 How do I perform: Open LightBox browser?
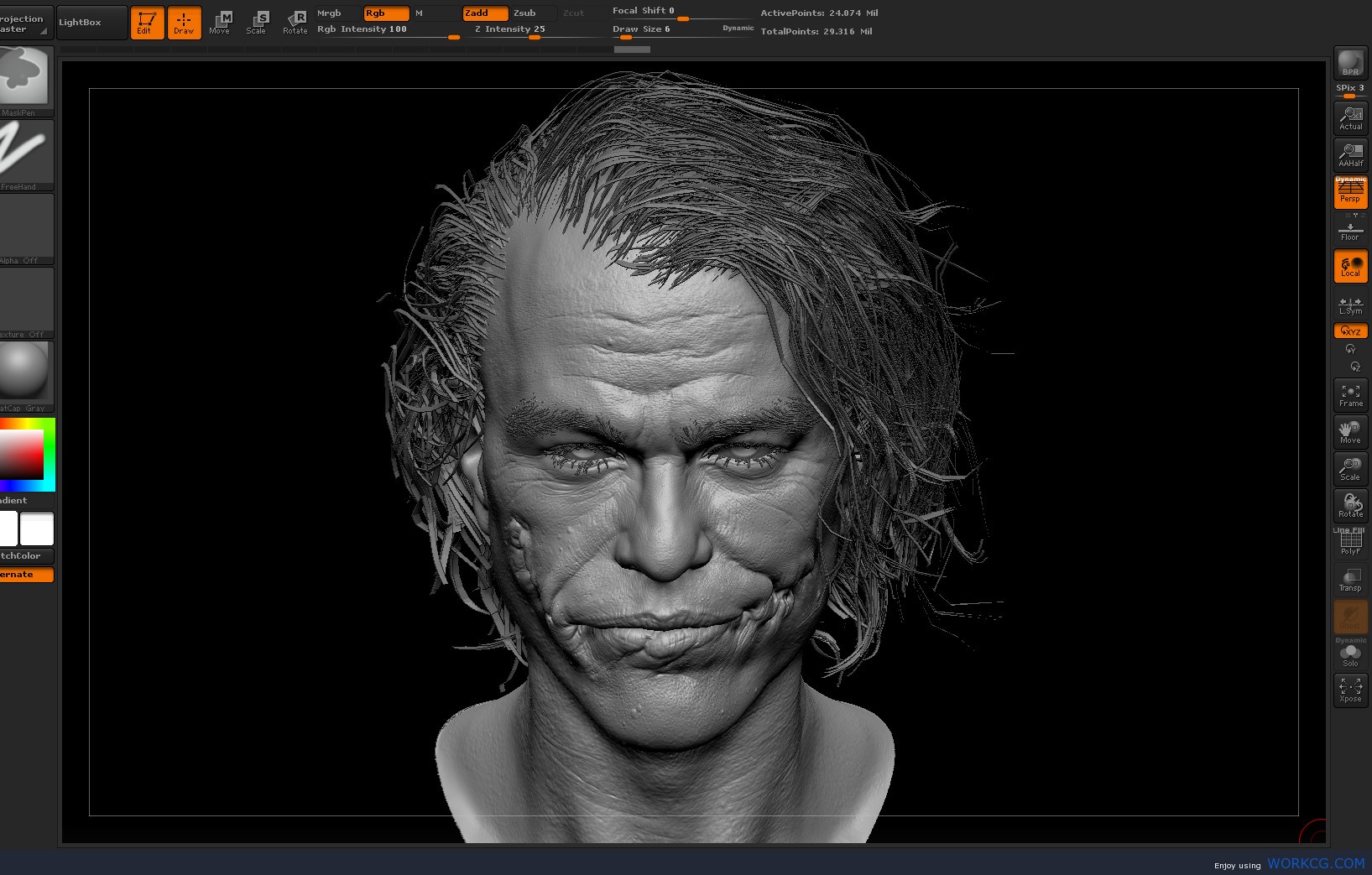click(x=92, y=23)
